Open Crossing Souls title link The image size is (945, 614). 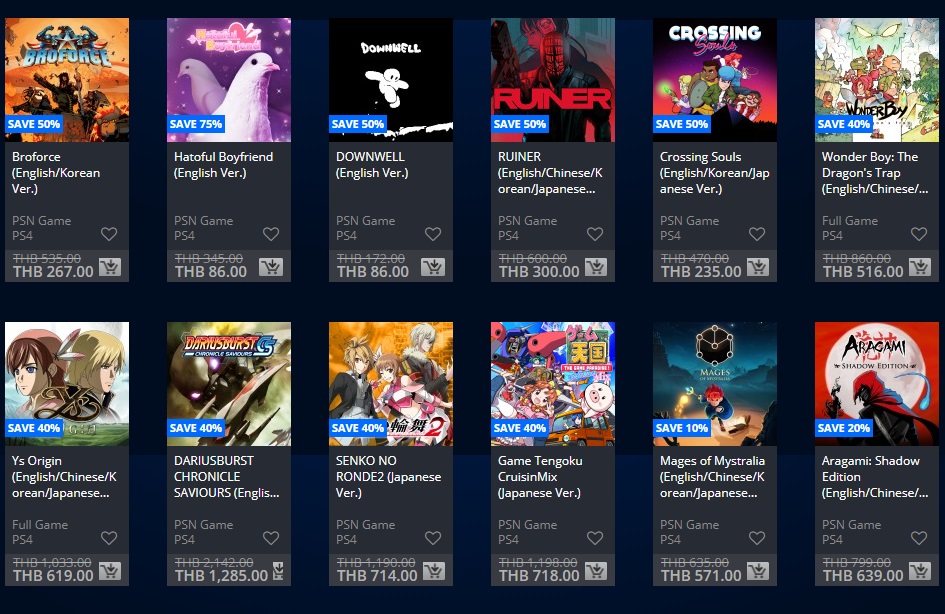pos(714,173)
